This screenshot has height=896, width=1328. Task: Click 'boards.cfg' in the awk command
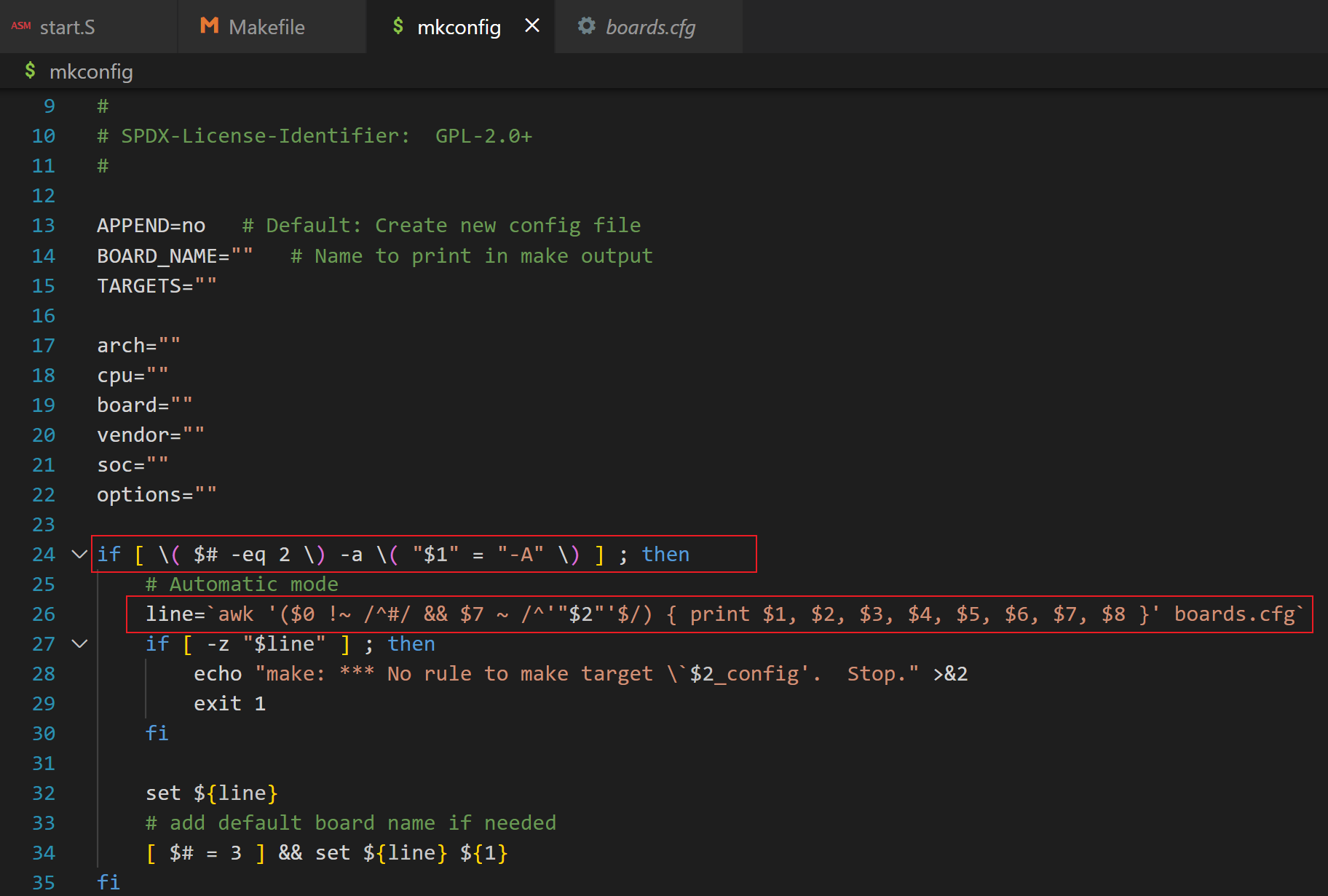tap(1235, 614)
